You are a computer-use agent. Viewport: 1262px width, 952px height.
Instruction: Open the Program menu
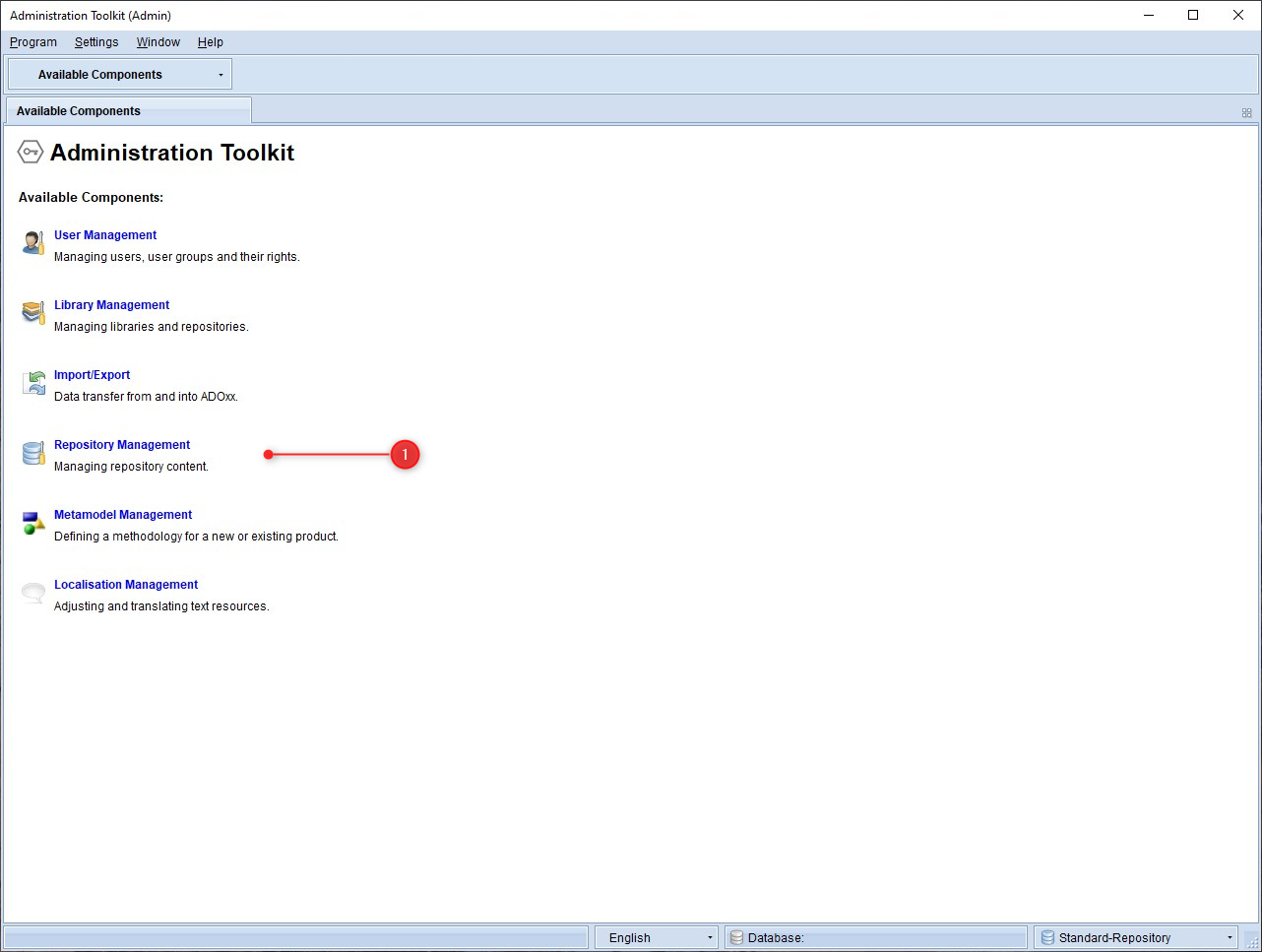pyautogui.click(x=33, y=42)
